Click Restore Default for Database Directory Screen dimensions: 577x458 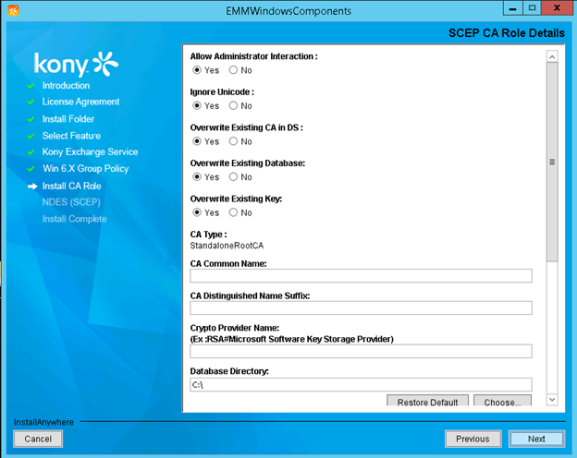[428, 401]
